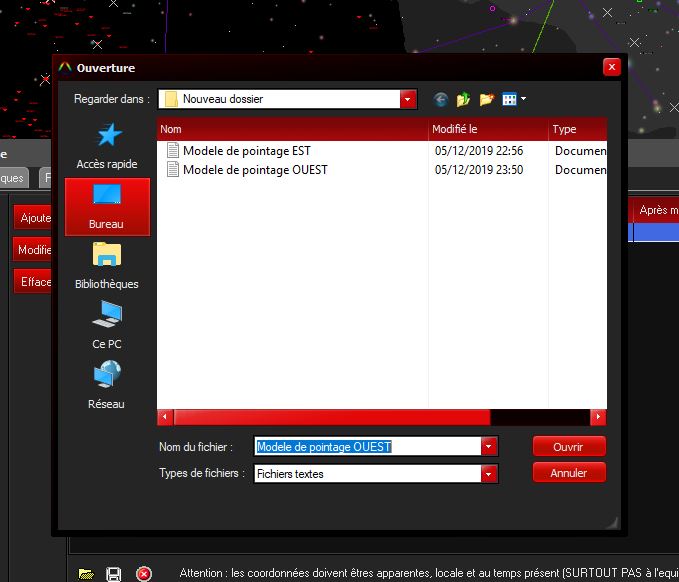Click the back navigation icon
The height and width of the screenshot is (582, 679).
(x=441, y=99)
